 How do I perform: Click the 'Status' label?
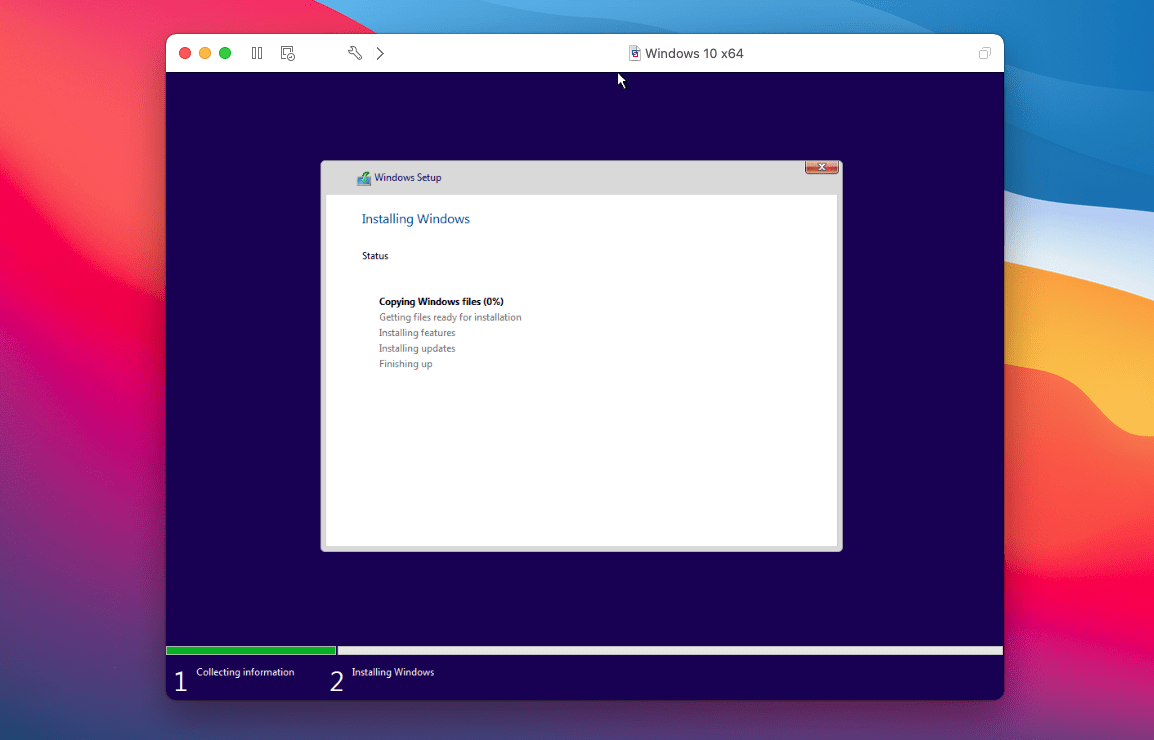pyautogui.click(x=375, y=256)
